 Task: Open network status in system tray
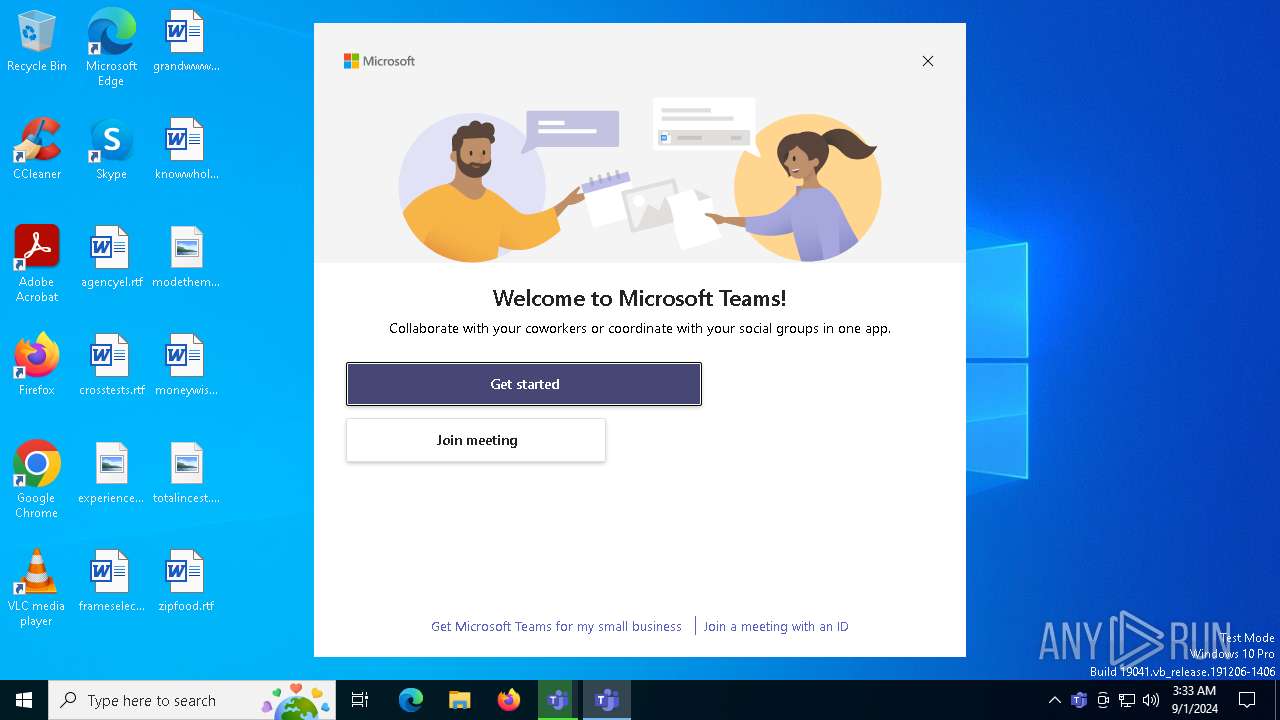1127,700
